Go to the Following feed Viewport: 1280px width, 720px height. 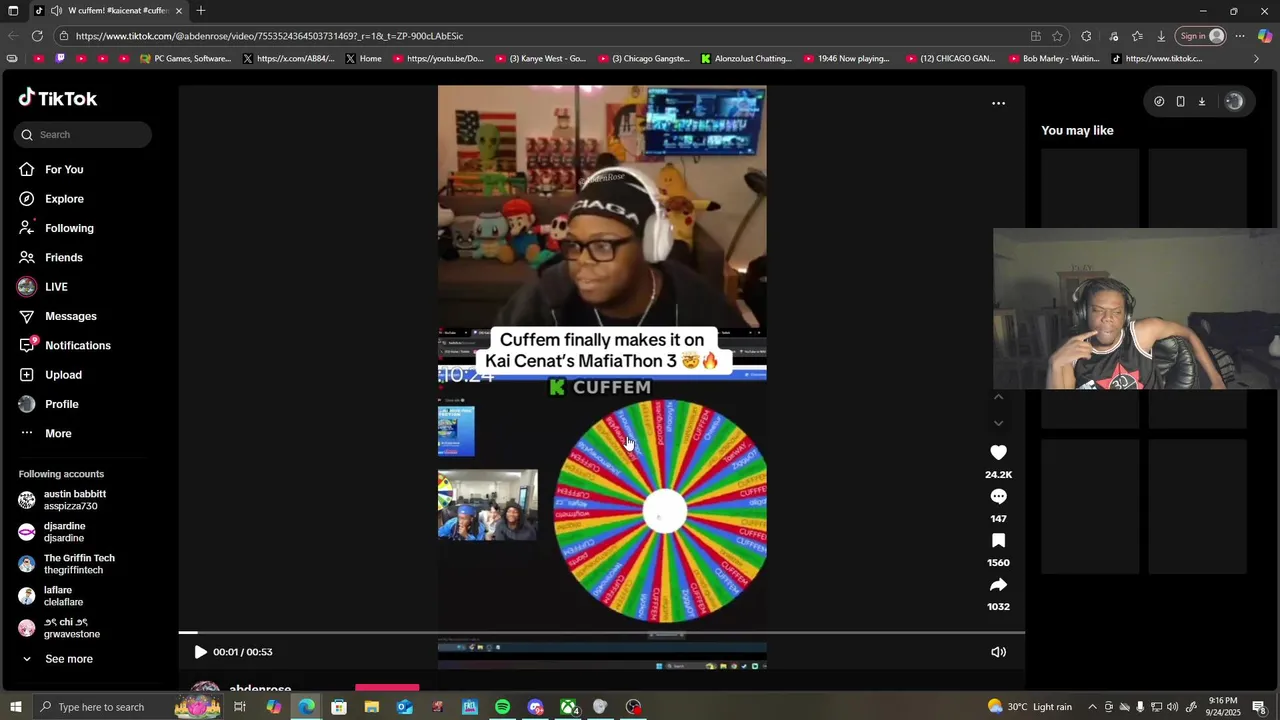point(69,228)
